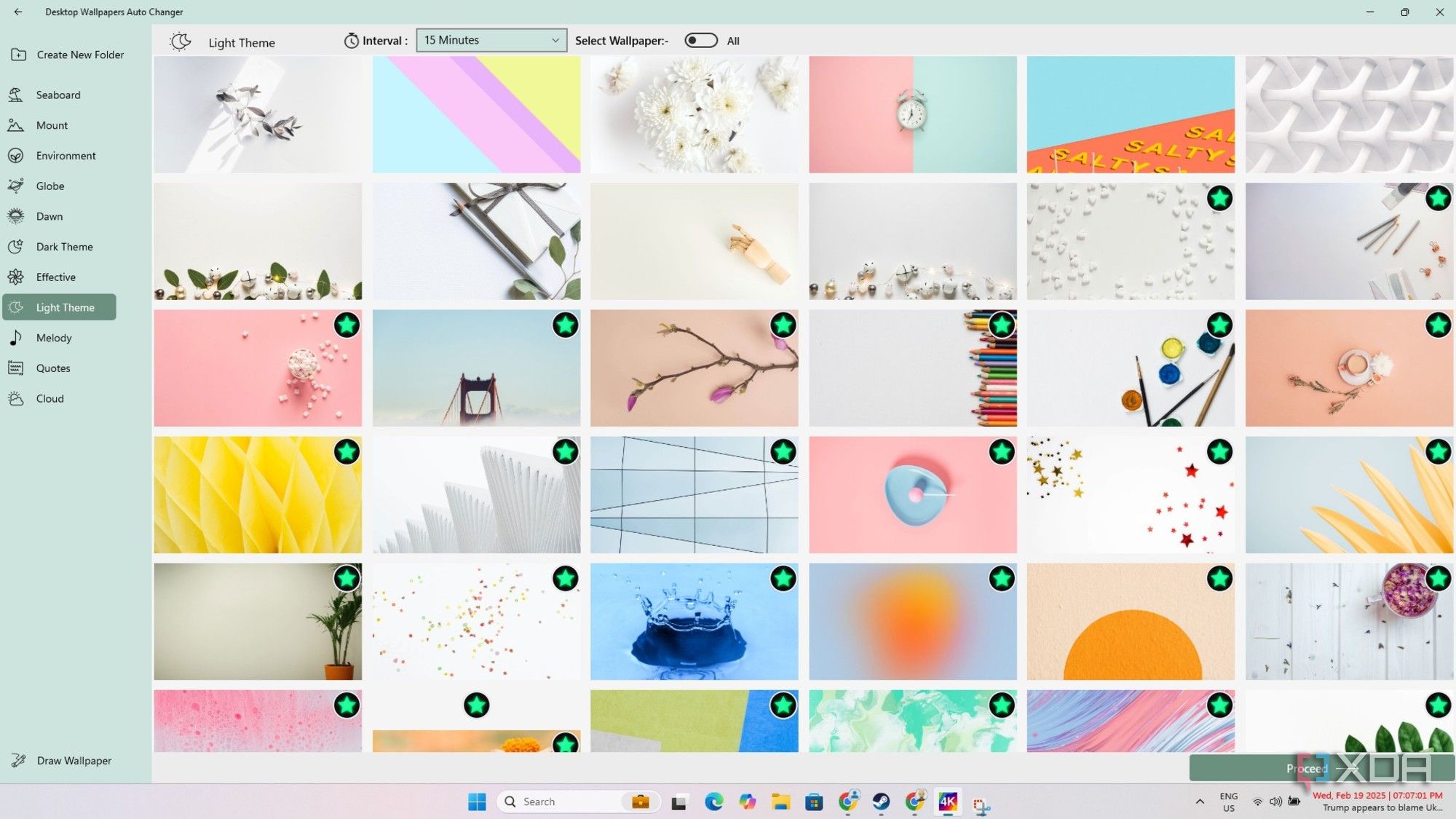This screenshot has width=1456, height=819.
Task: Open the Seaboard folder
Action: (58, 95)
